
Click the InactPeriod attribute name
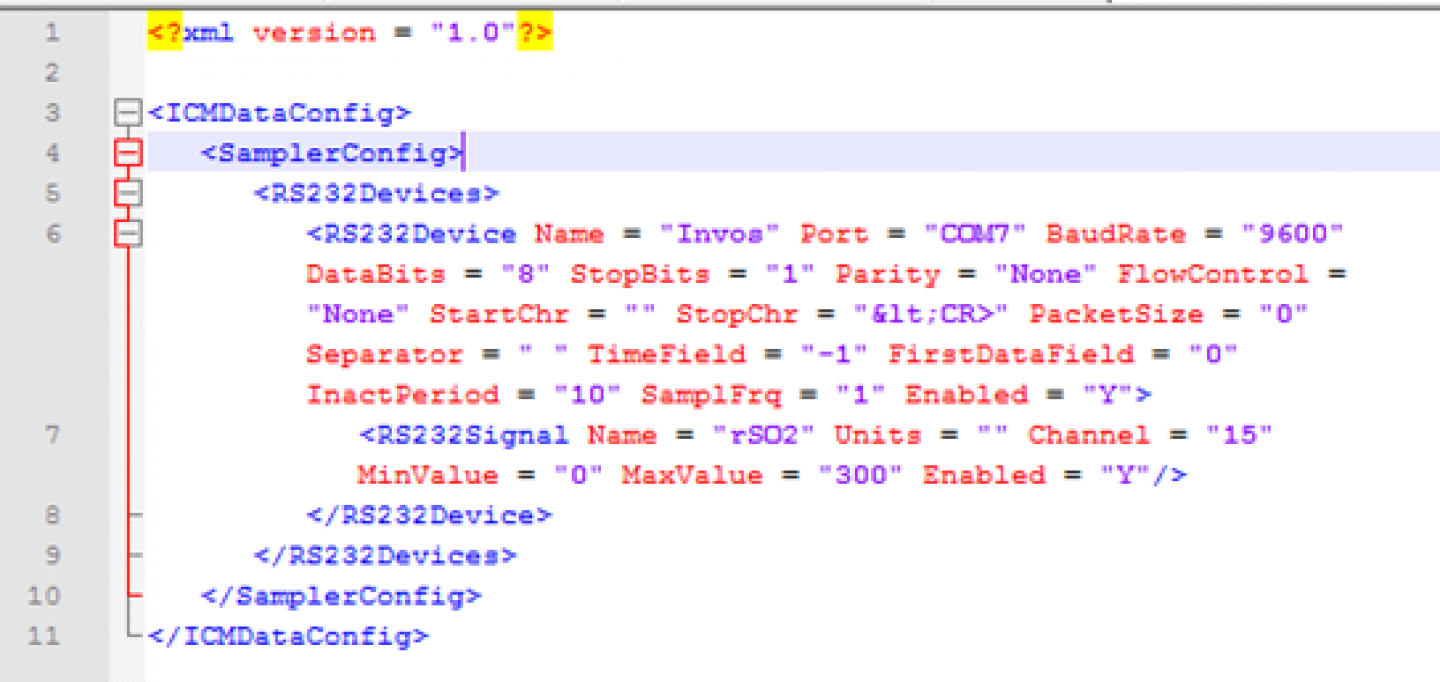pos(402,395)
